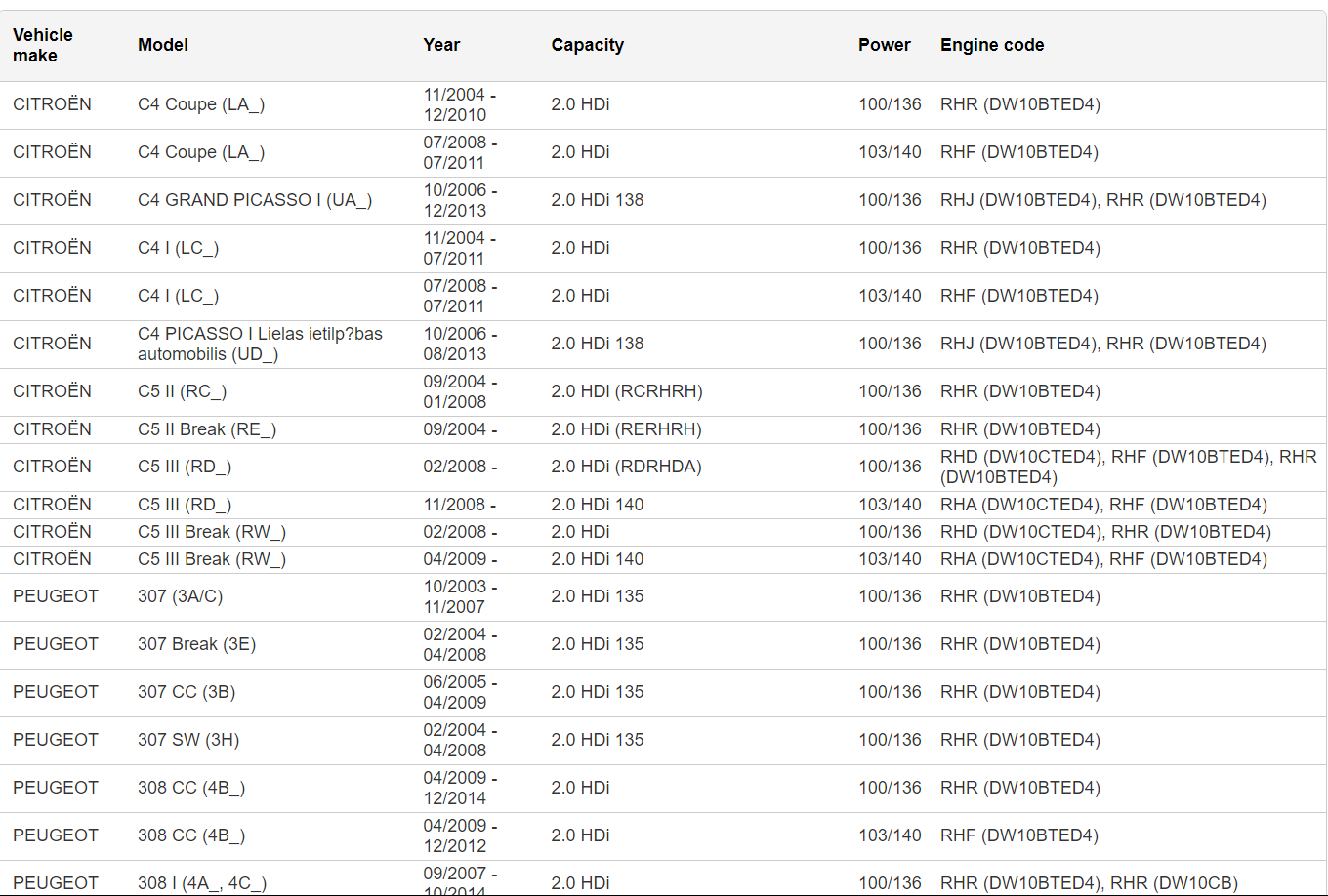
Task: Click the 307 Break (3E) model cell
Action: click(196, 644)
